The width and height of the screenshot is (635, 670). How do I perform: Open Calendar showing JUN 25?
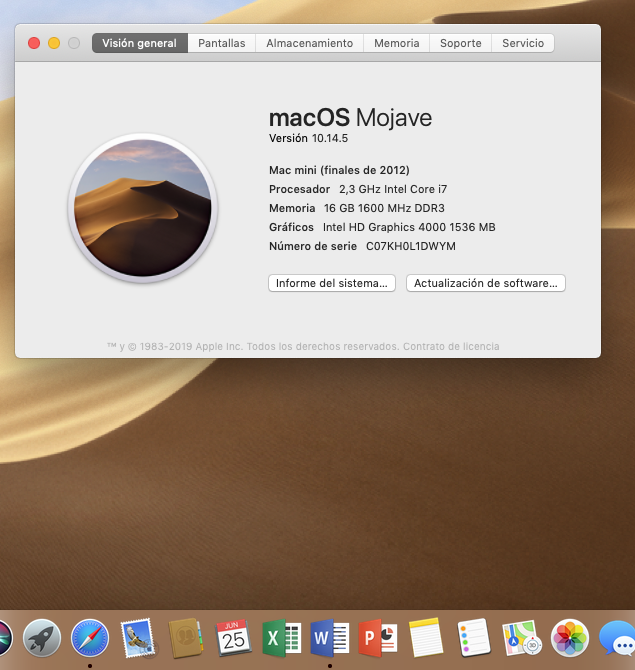point(233,638)
